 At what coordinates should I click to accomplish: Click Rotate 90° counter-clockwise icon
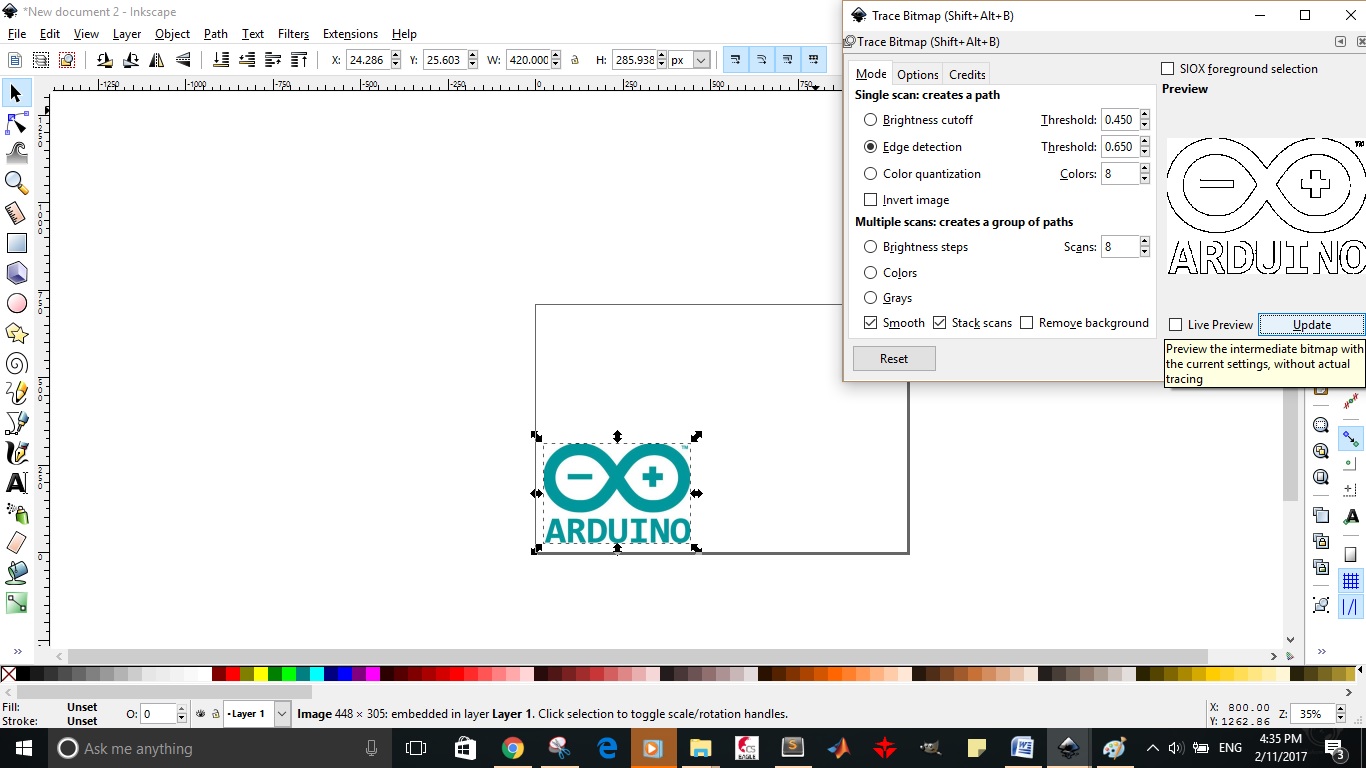(x=105, y=60)
